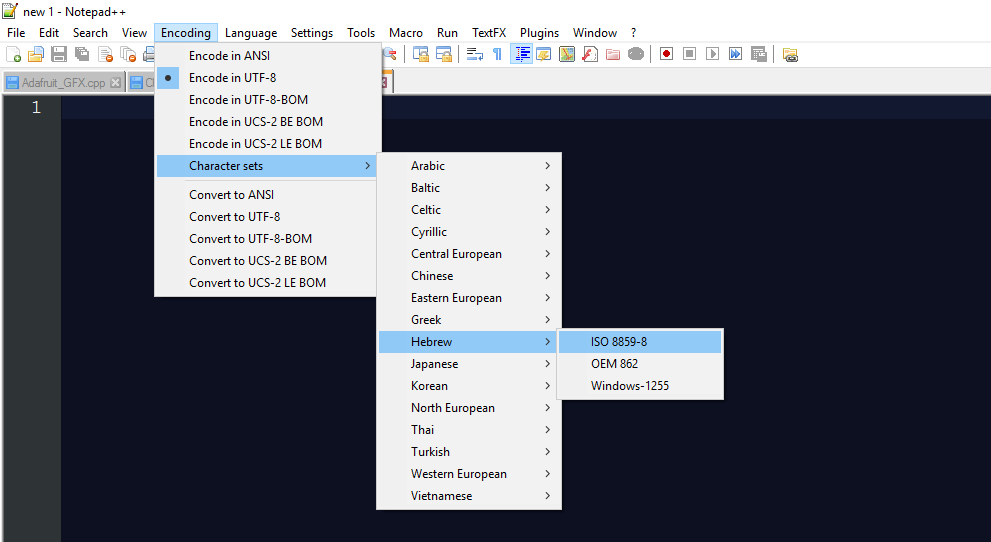This screenshot has width=991, height=542.
Task: Expand the Arabic character set submenu
Action: click(469, 166)
